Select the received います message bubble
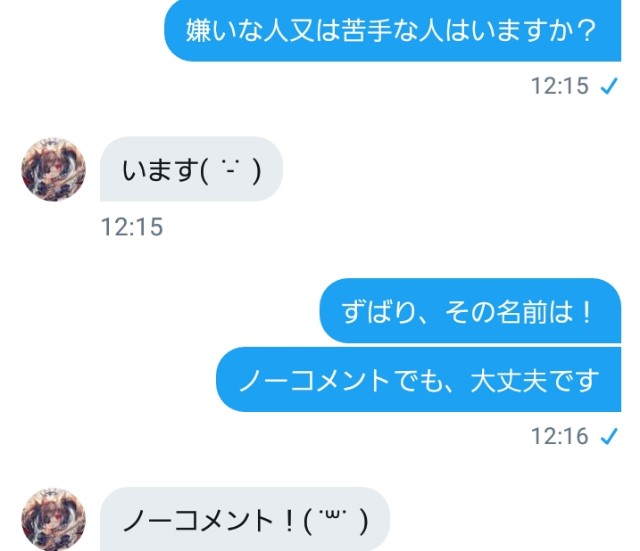The width and height of the screenshot is (640, 551). [191, 169]
